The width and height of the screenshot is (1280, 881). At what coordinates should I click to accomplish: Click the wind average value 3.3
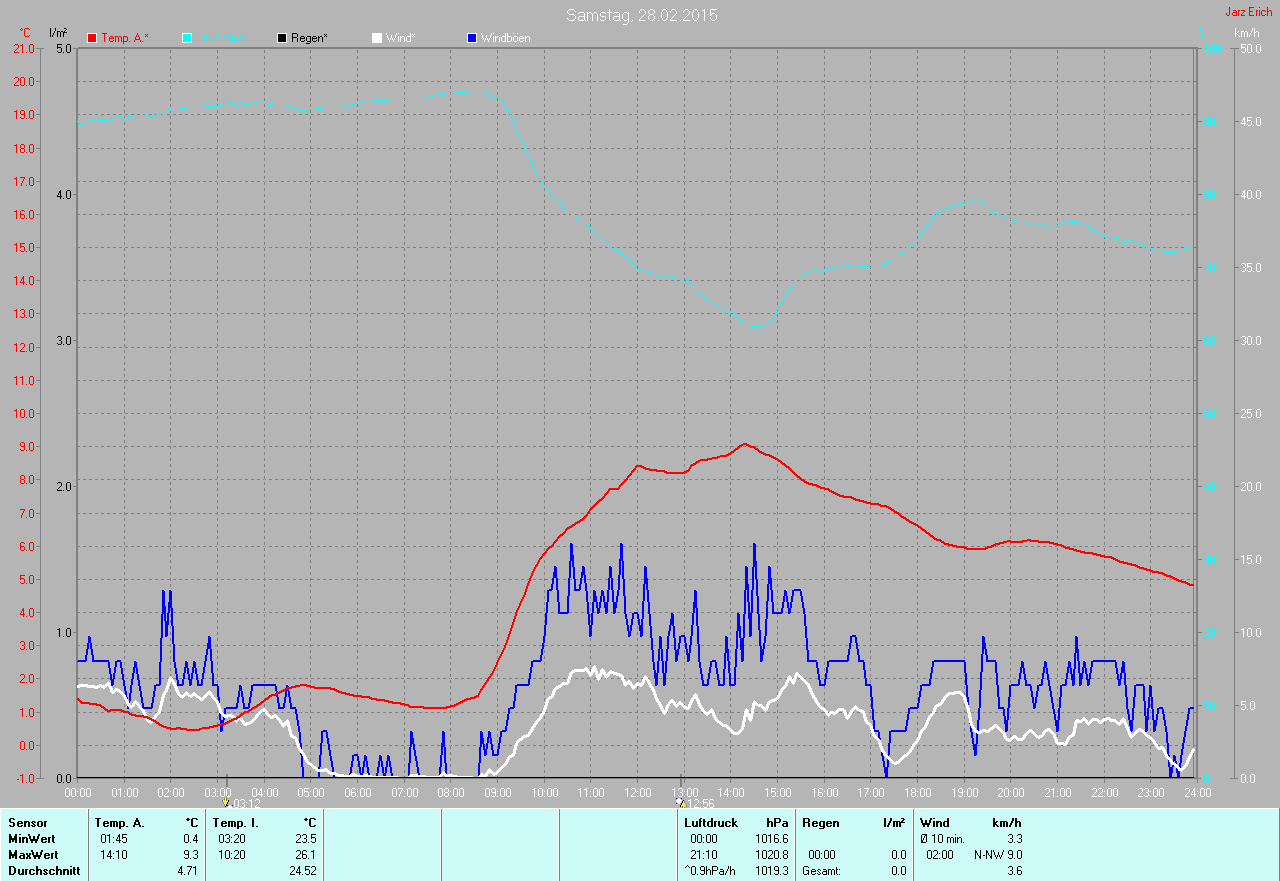[x=1014, y=839]
